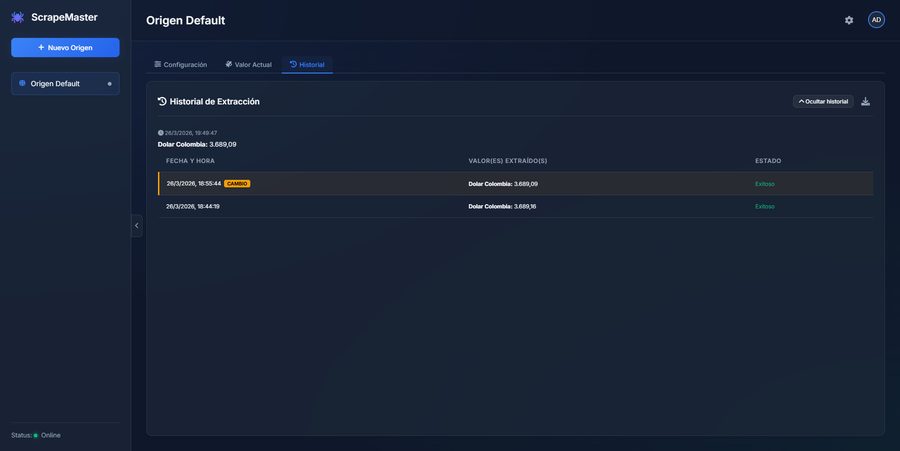The height and width of the screenshot is (451, 900).
Task: Collapse the sidebar using the chevron handle
Action: (x=137, y=226)
